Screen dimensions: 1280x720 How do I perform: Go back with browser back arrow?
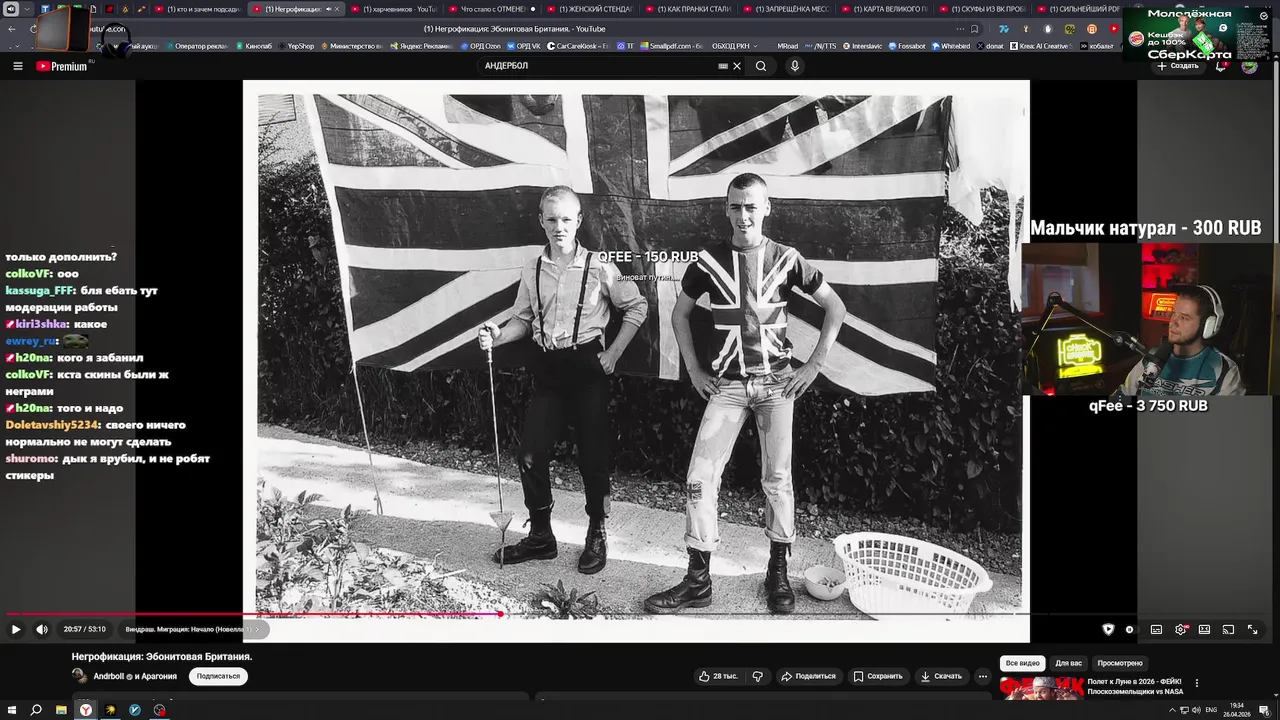[x=12, y=29]
